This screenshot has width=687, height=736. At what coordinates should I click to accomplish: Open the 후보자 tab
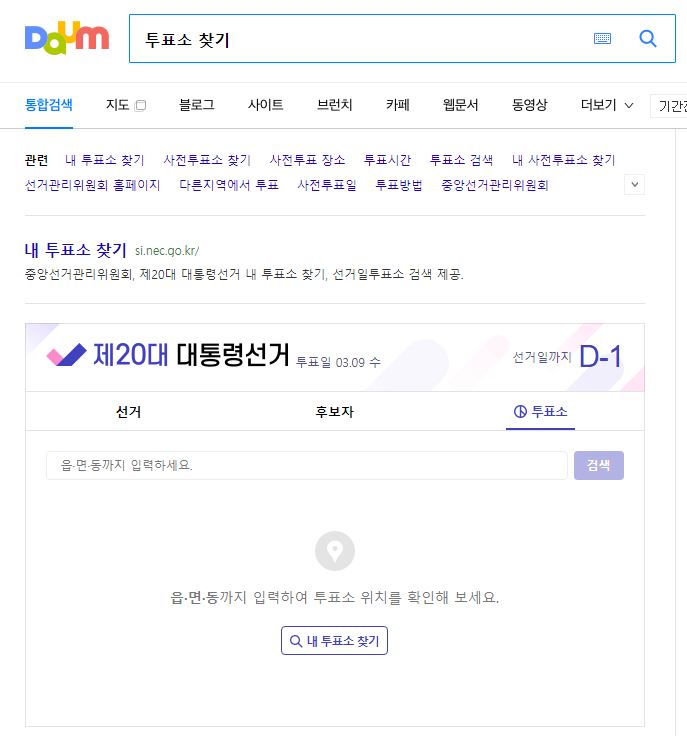(x=335, y=412)
